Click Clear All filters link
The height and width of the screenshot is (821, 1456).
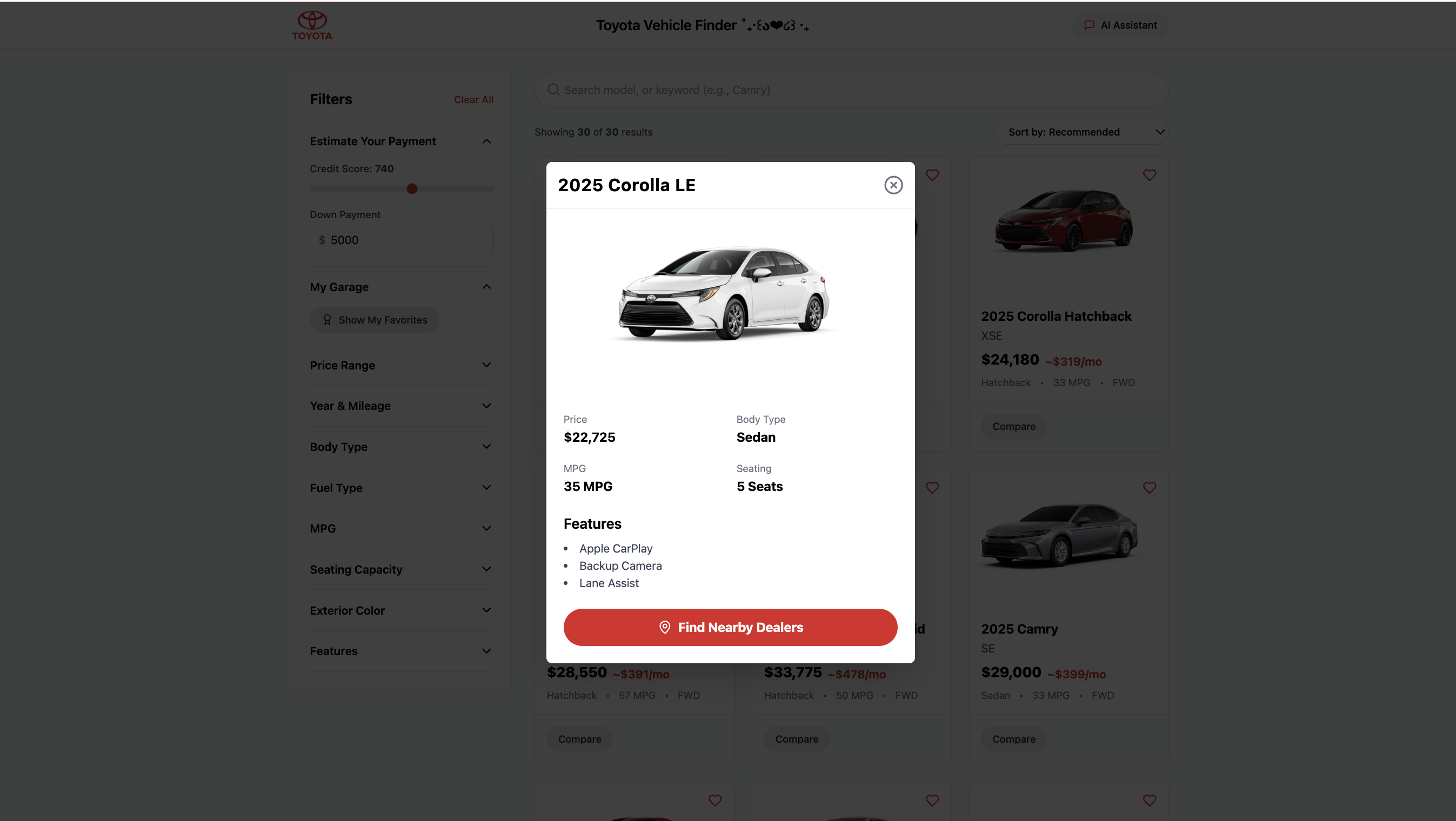[x=473, y=99]
